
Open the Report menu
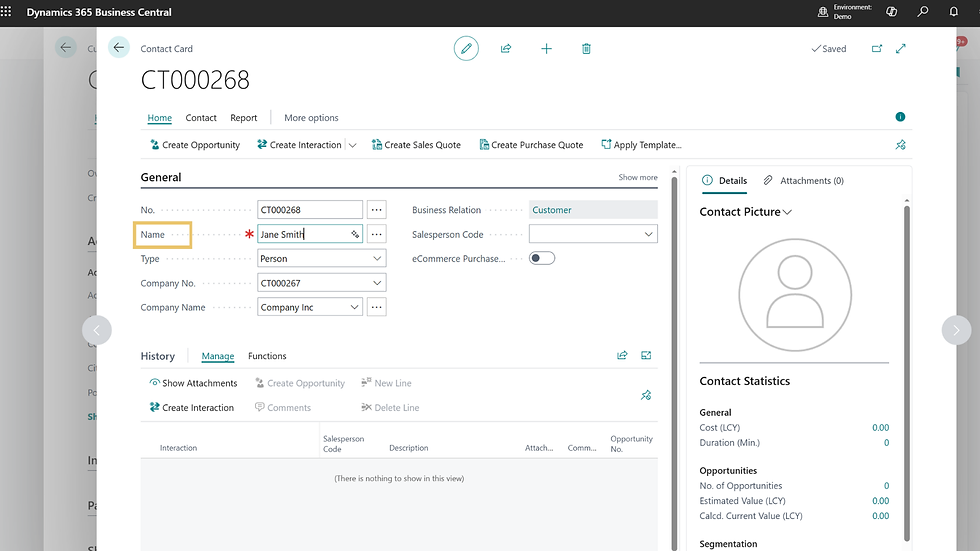point(243,117)
